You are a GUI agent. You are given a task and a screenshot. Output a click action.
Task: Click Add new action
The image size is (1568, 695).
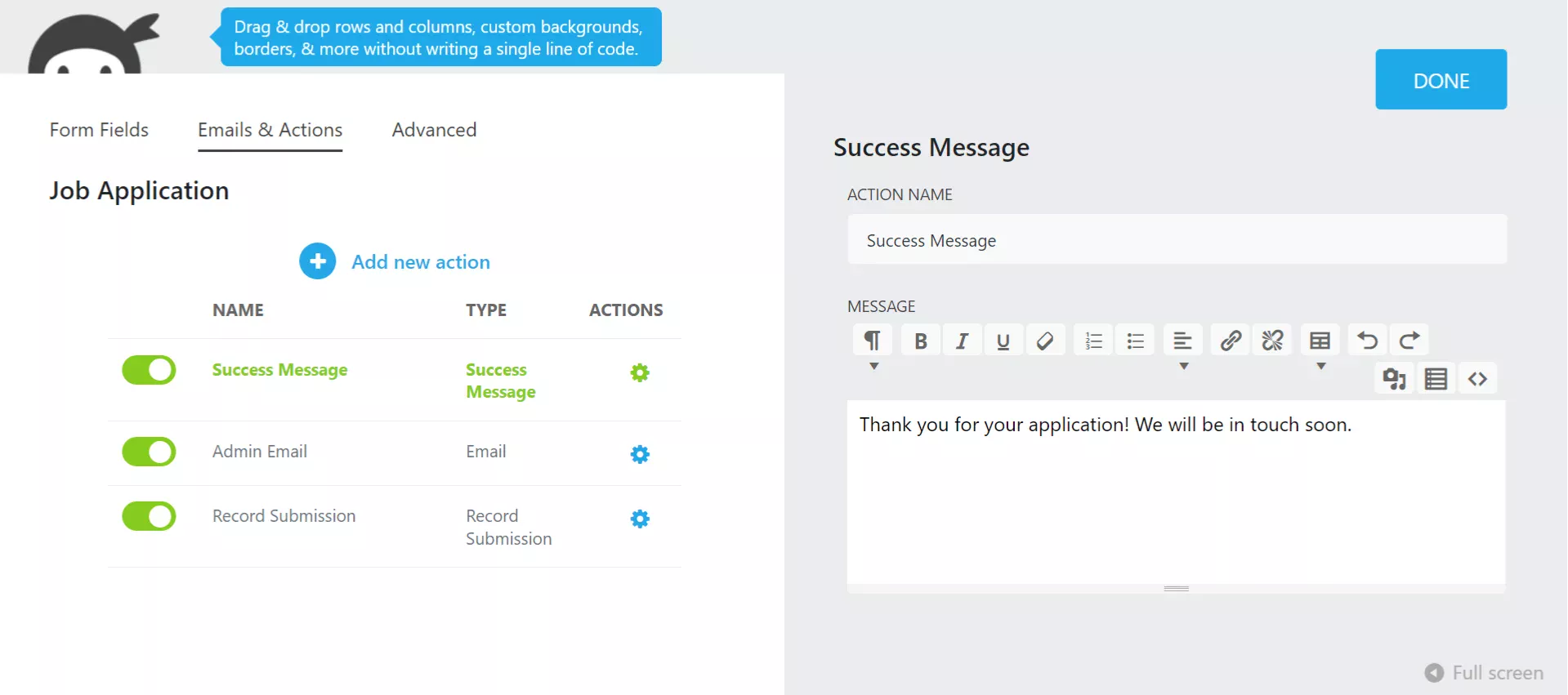[x=420, y=261]
